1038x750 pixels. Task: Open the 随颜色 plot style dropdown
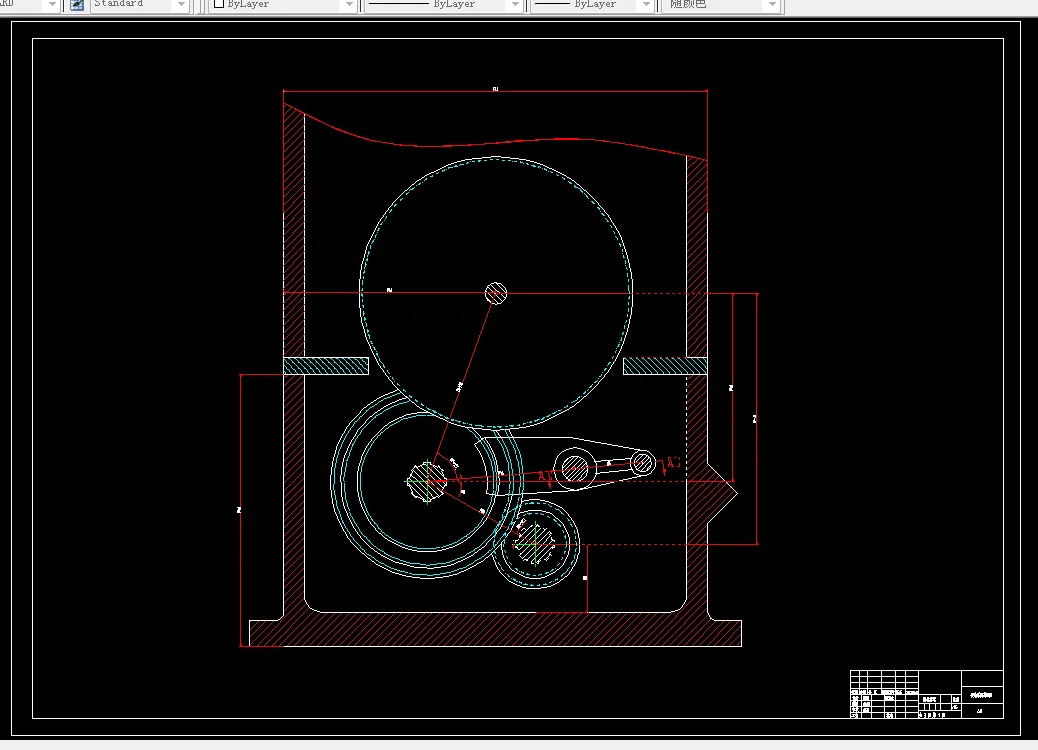[x=722, y=5]
